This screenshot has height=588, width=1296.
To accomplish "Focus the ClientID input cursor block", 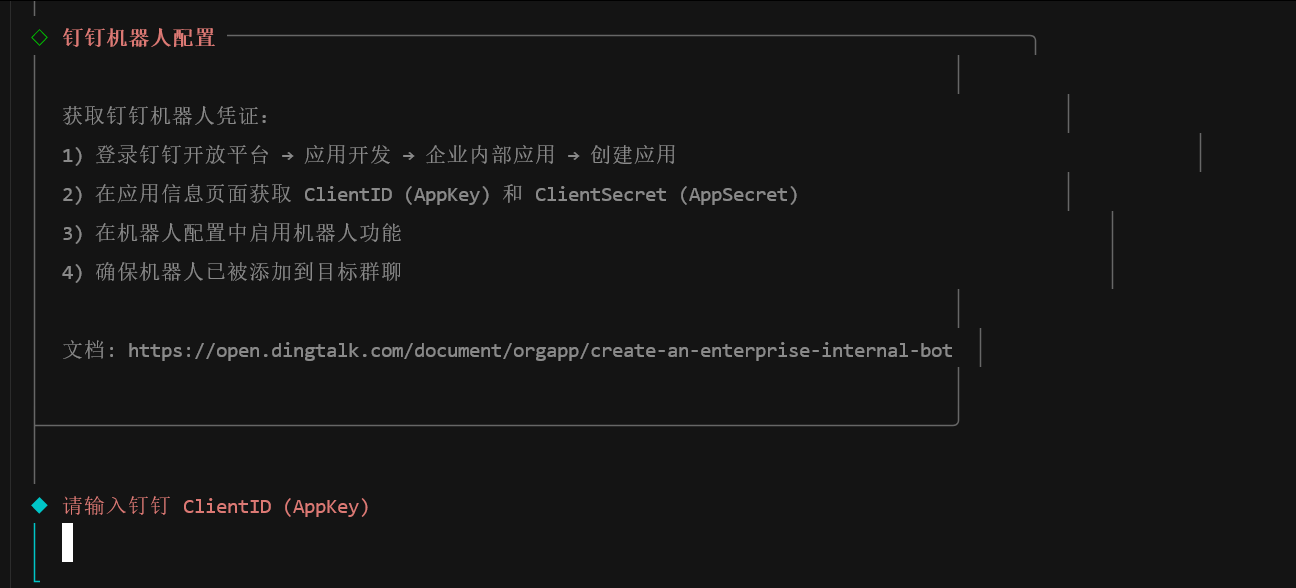I will (68, 542).
